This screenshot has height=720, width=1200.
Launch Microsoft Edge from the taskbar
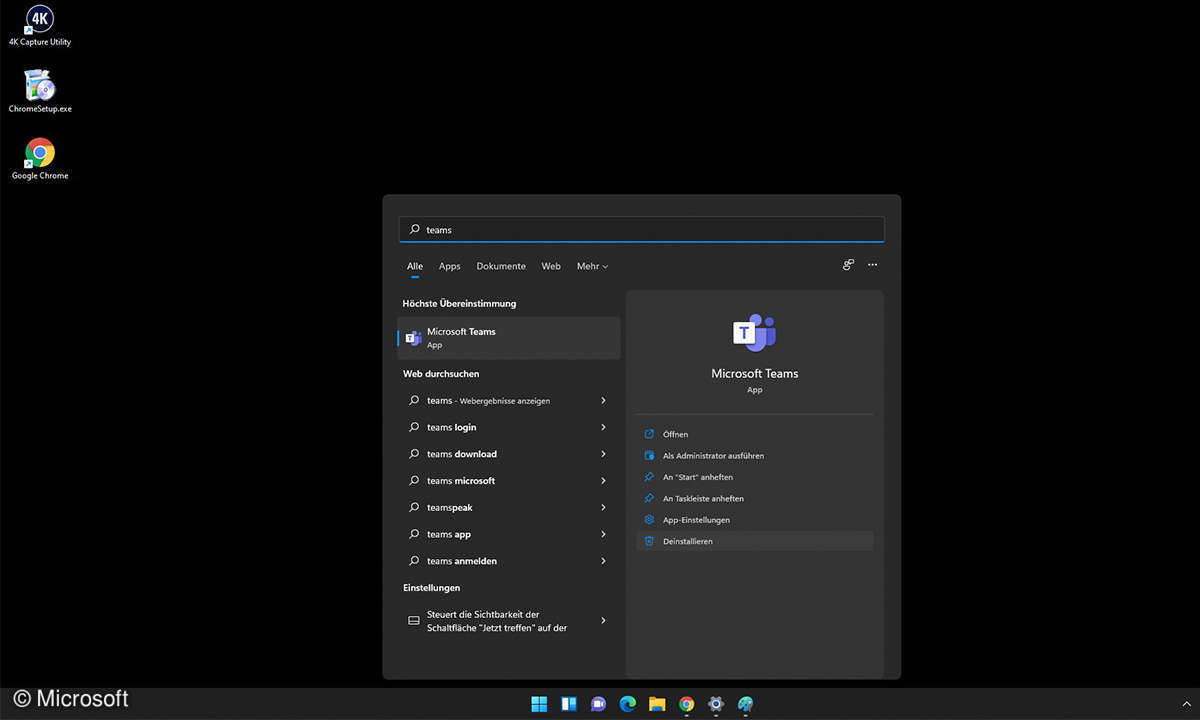click(628, 704)
